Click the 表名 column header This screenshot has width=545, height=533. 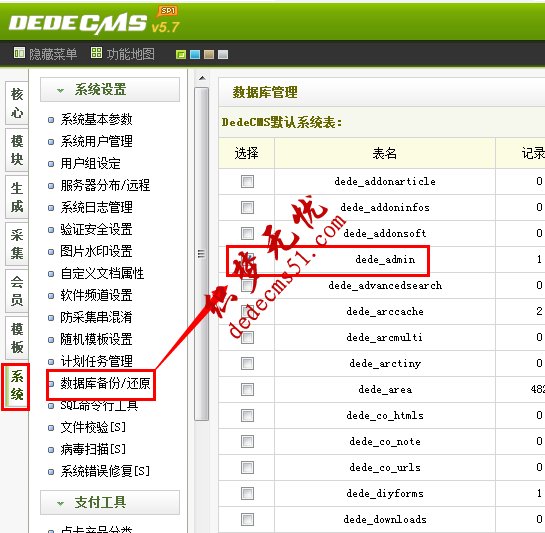(384, 153)
